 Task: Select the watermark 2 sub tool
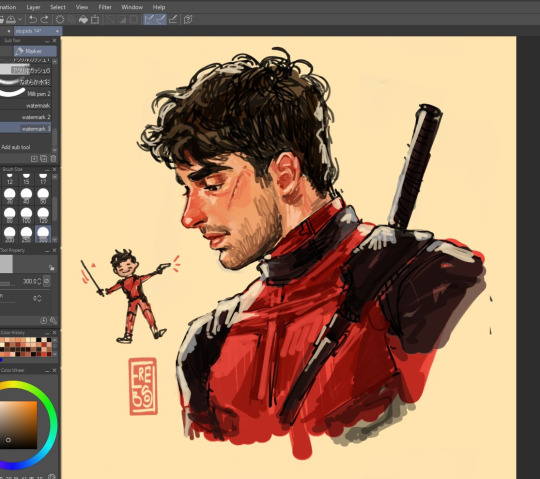point(26,117)
